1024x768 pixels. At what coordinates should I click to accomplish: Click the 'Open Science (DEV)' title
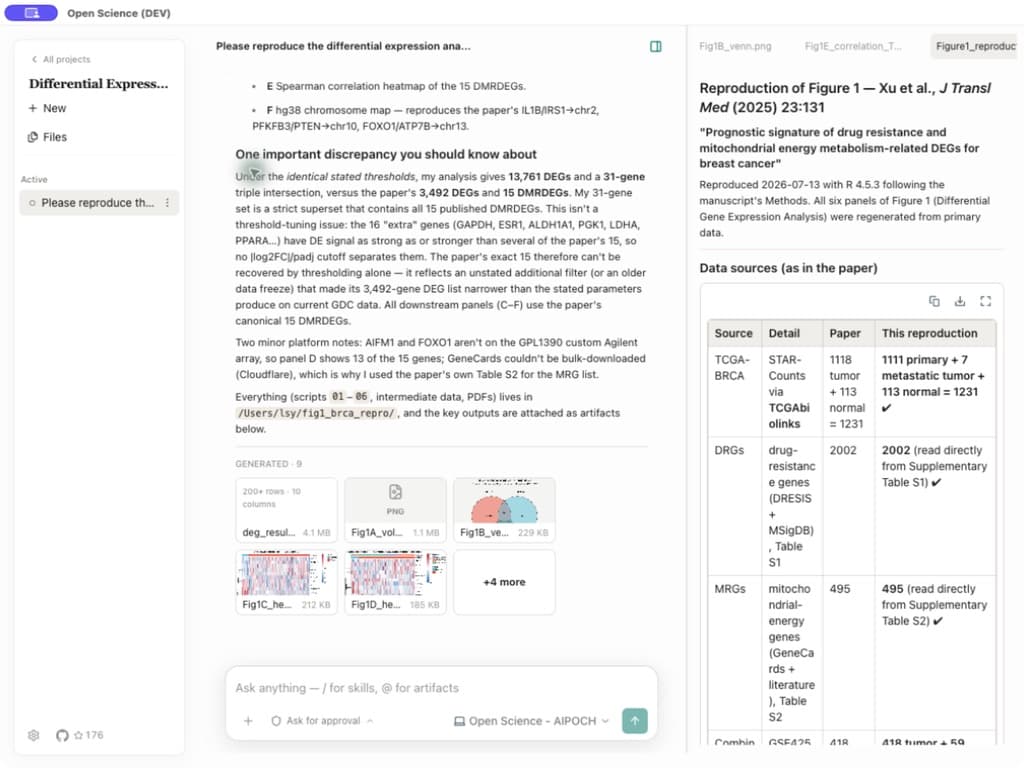tap(119, 13)
